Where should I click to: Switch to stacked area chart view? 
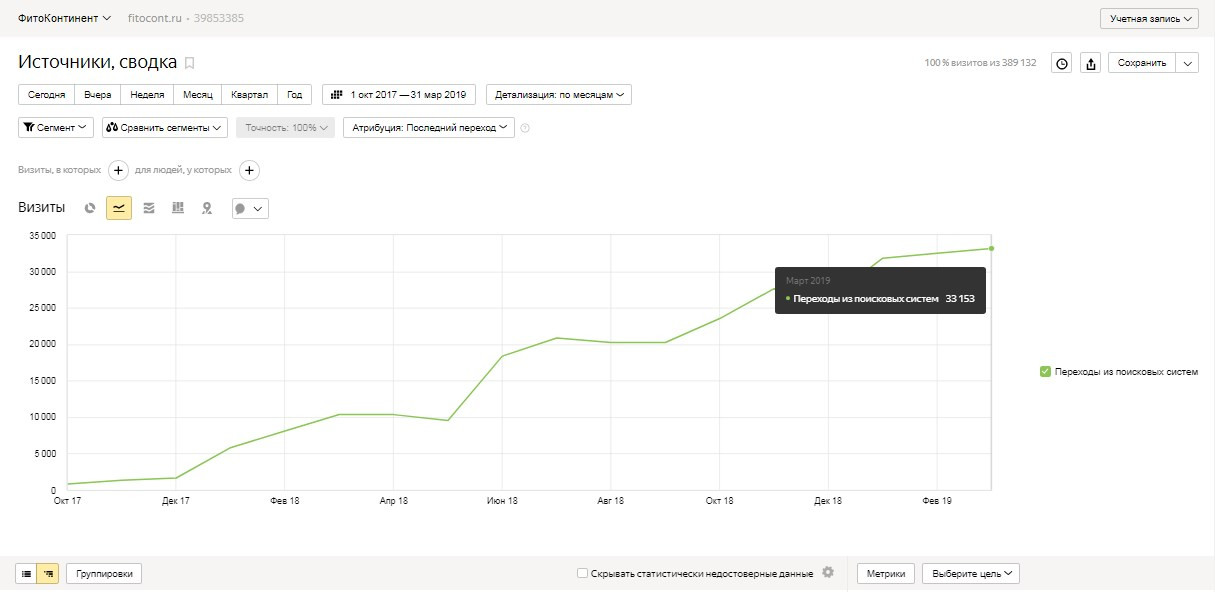[x=149, y=208]
